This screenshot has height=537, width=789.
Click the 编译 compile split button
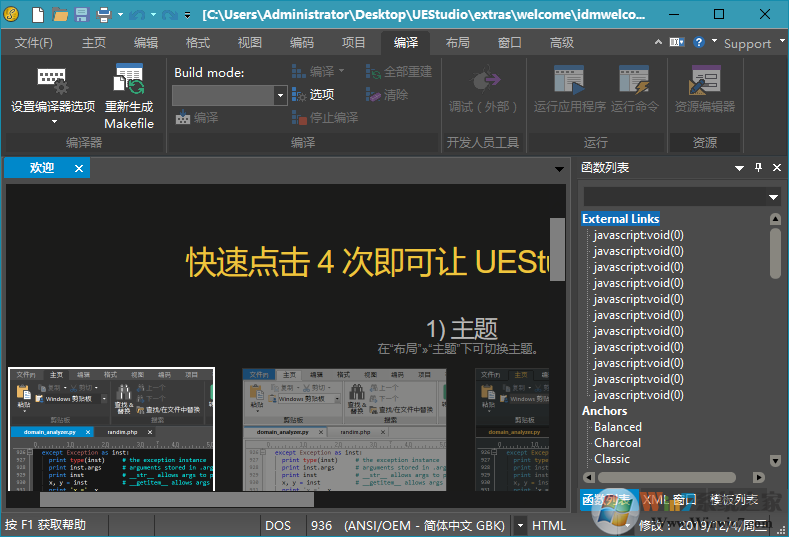click(x=317, y=71)
